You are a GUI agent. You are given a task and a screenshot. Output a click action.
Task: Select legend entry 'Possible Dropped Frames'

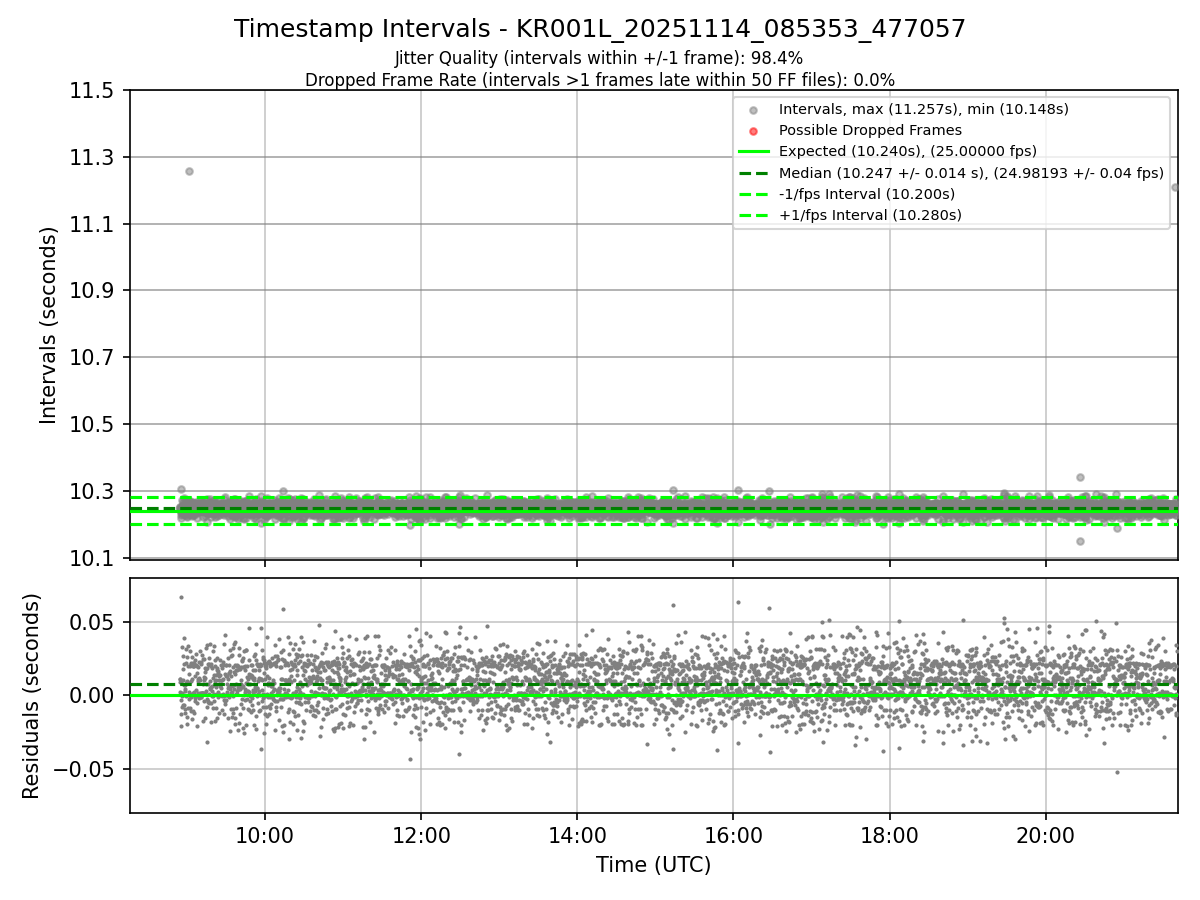pyautogui.click(x=870, y=130)
